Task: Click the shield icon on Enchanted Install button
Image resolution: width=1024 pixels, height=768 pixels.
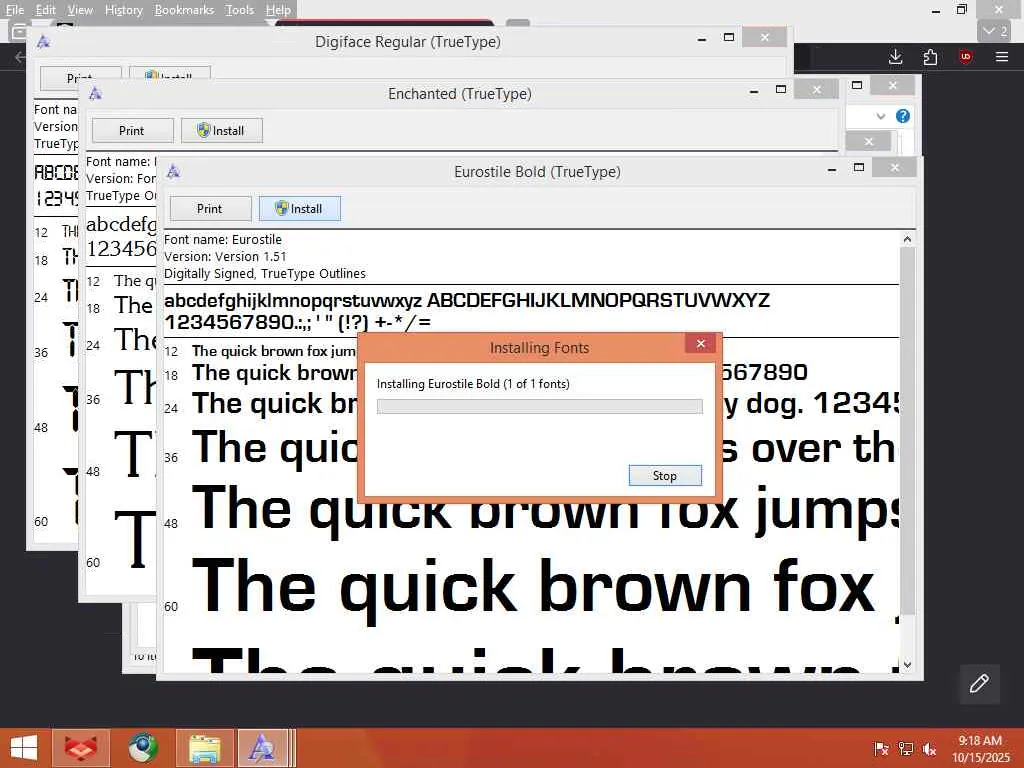Action: (204, 131)
